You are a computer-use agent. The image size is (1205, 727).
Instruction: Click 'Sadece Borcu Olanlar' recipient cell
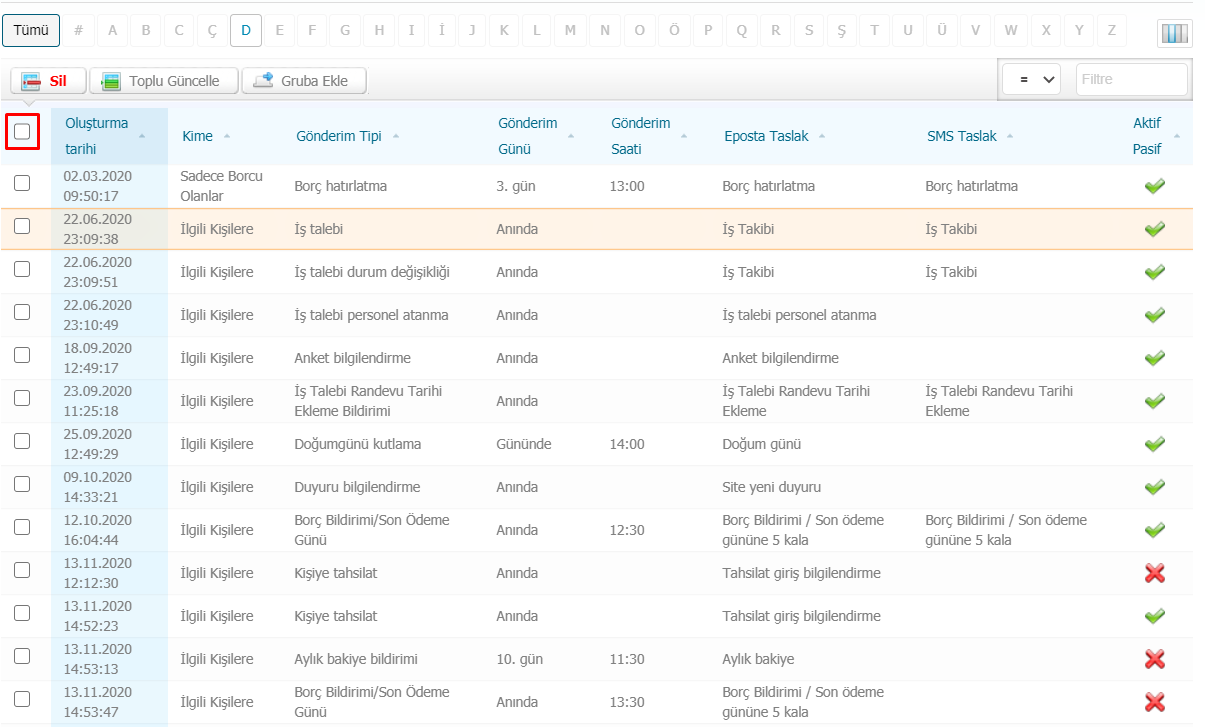[222, 186]
